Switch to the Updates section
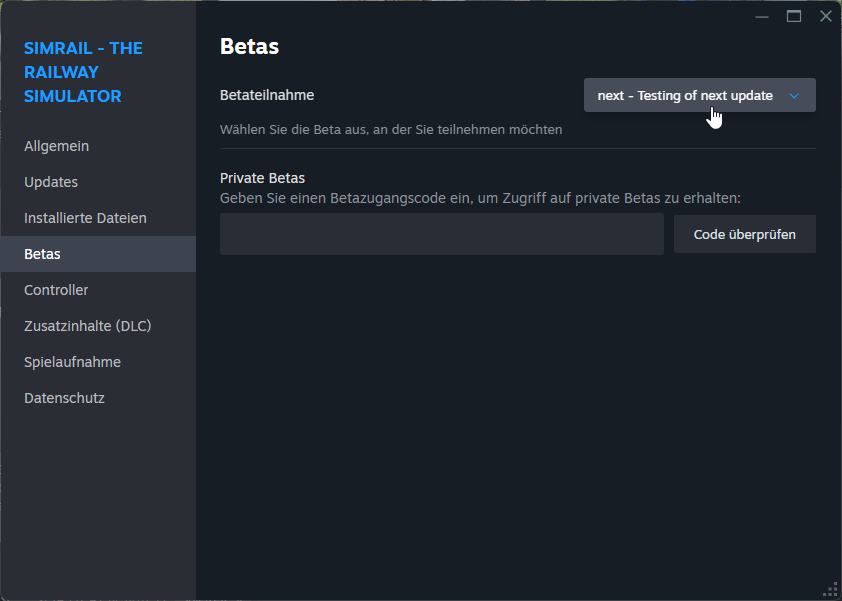 (51, 182)
